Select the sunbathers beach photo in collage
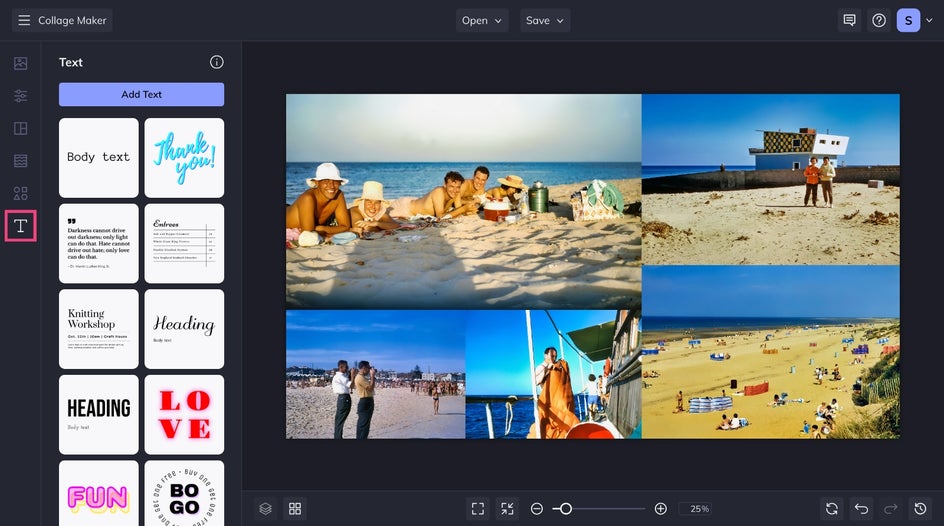 click(464, 202)
